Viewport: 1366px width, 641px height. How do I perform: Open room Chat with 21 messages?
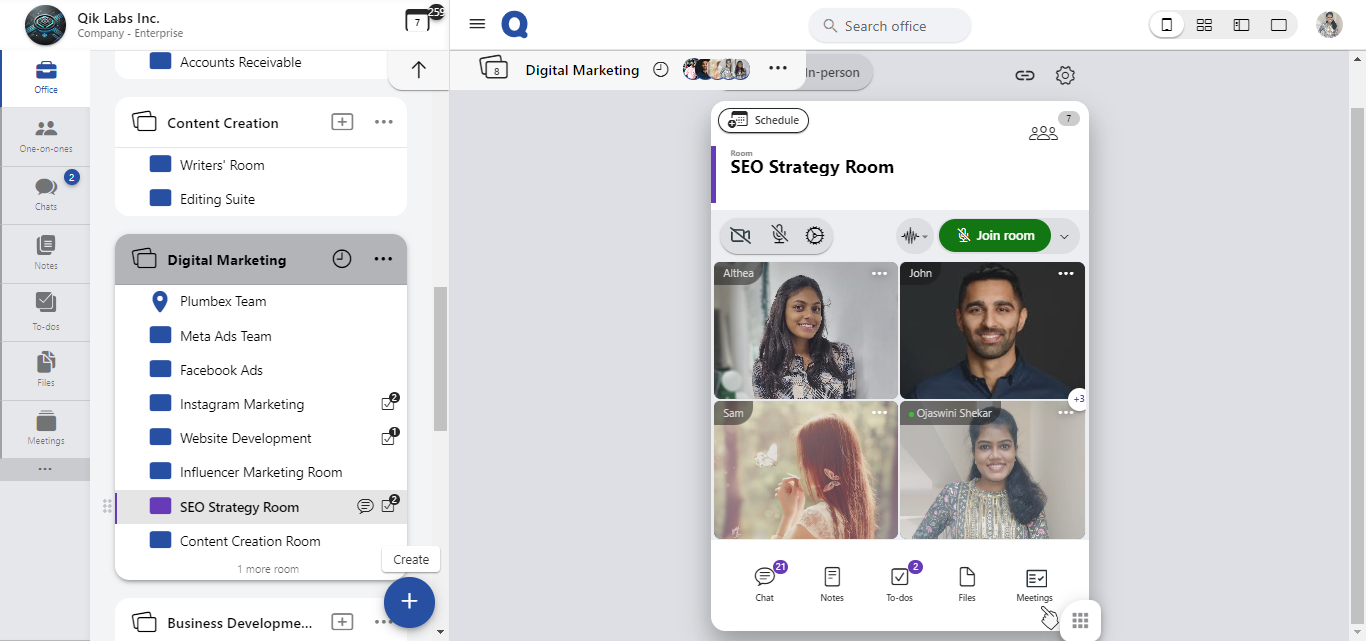765,583
